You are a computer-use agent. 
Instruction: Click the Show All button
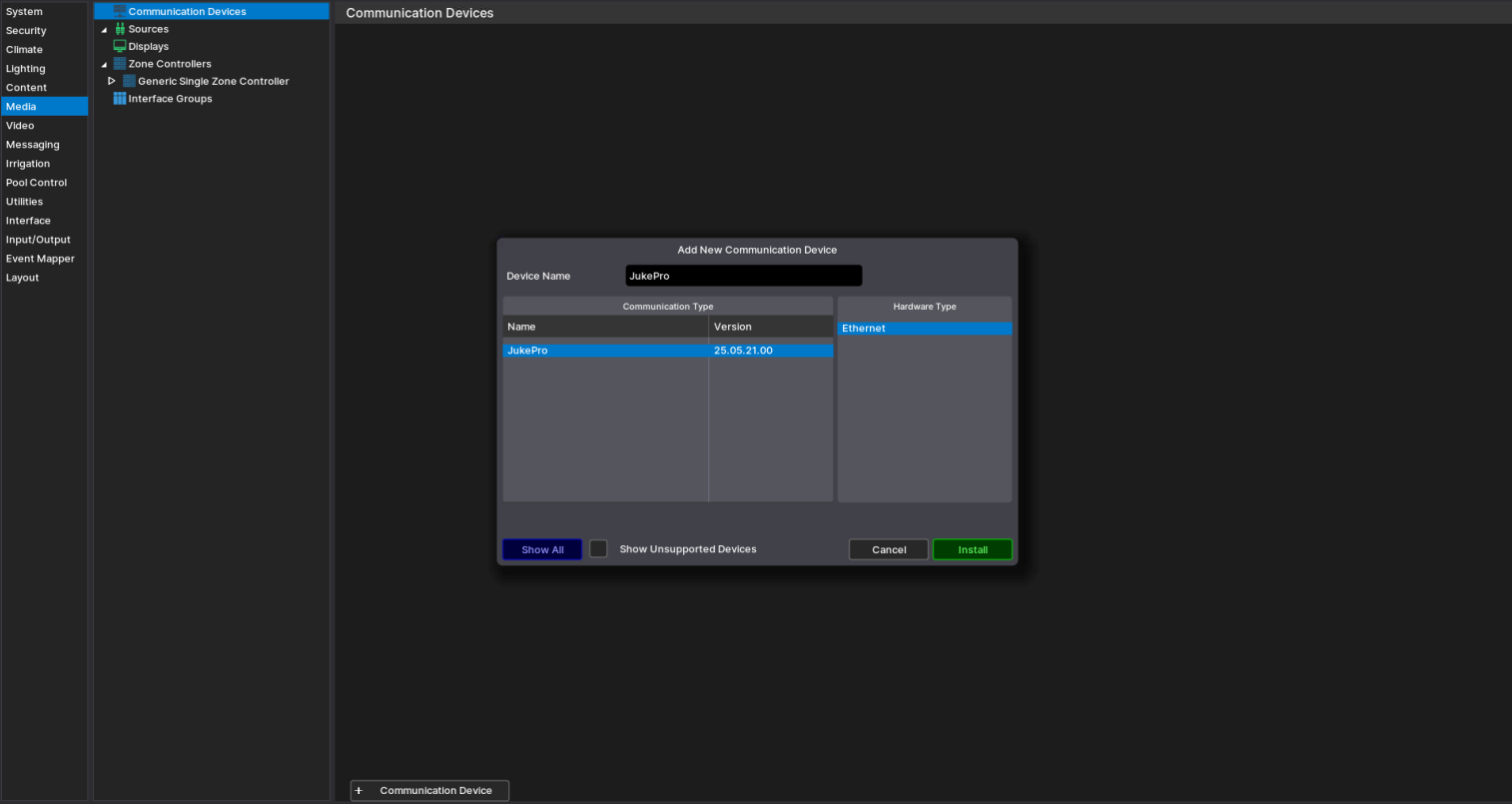[542, 549]
